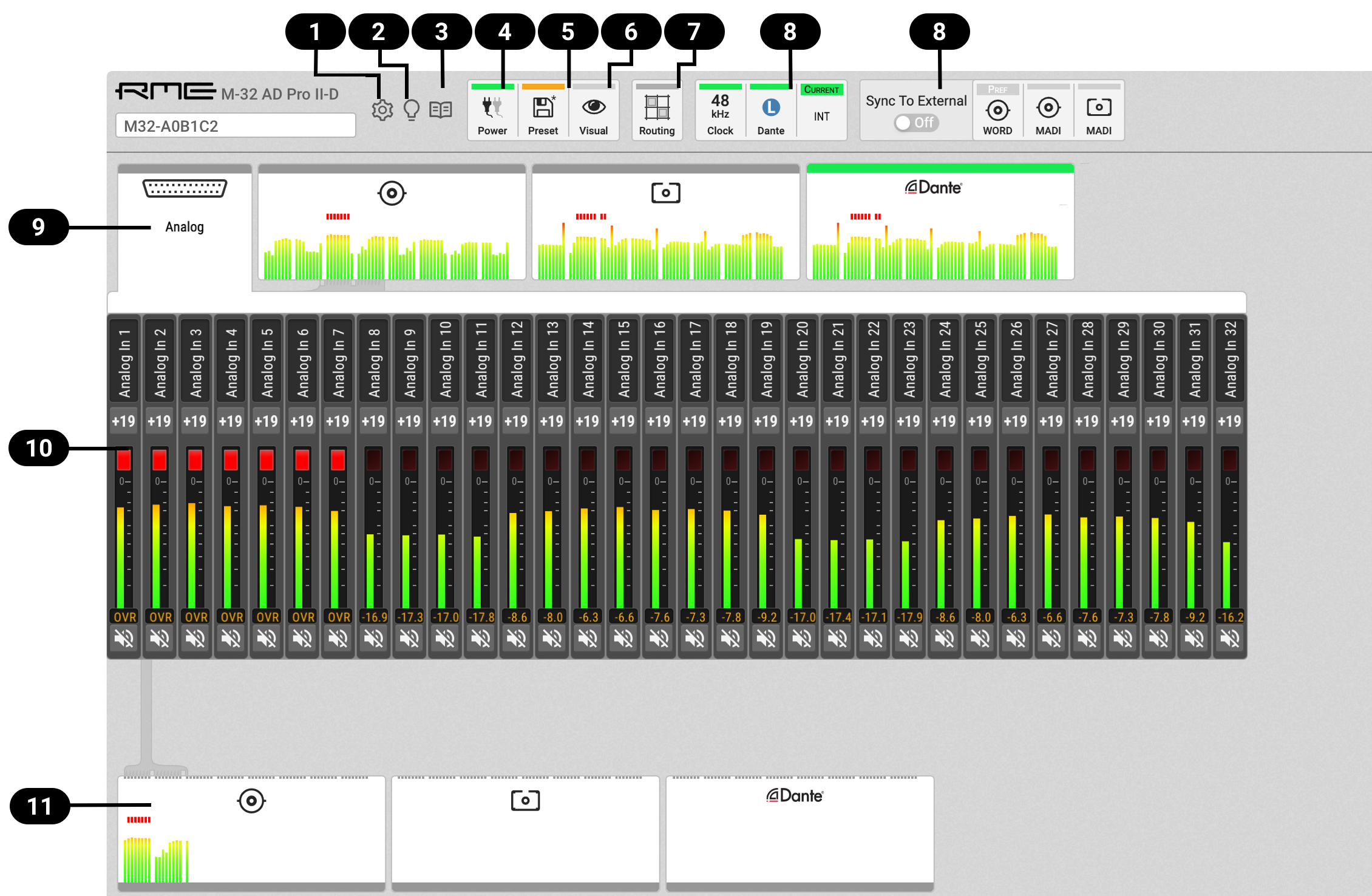Click the Analog In 2 channel label
Image resolution: width=1372 pixels, height=896 pixels.
point(160,359)
